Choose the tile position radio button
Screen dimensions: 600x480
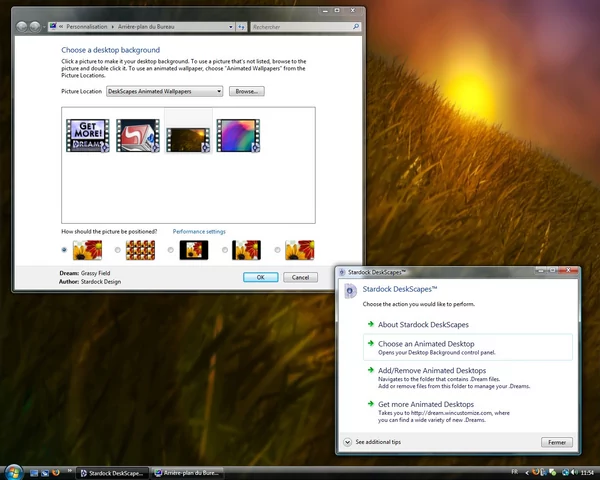tap(117, 250)
